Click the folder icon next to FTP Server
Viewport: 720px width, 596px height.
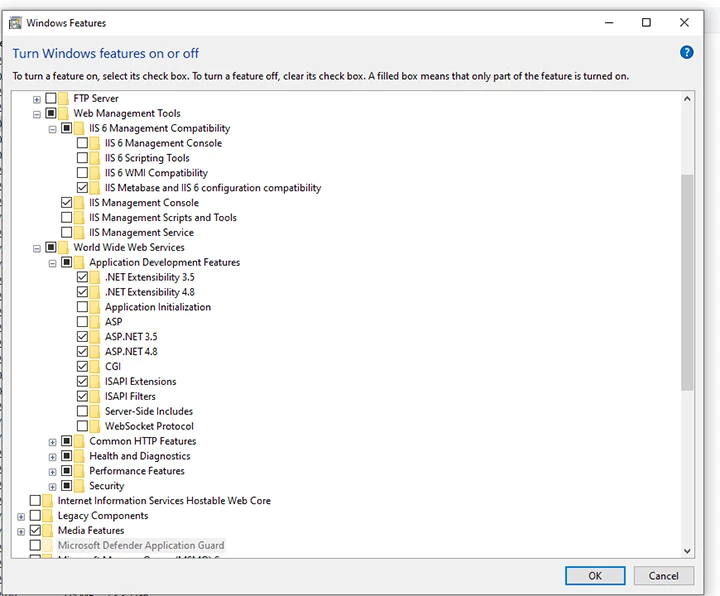coord(63,98)
